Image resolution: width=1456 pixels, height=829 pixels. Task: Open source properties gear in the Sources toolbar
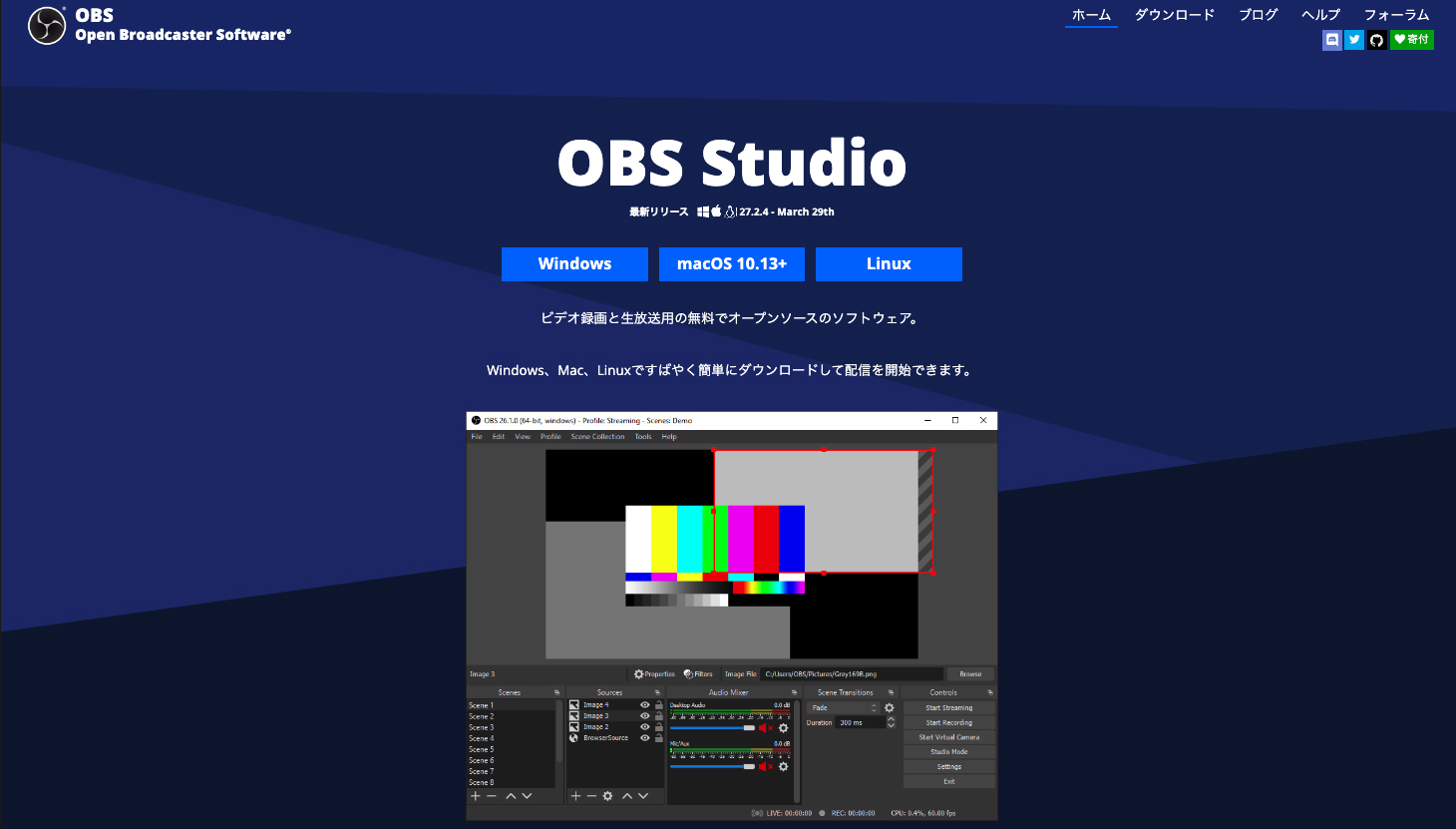[x=607, y=796]
